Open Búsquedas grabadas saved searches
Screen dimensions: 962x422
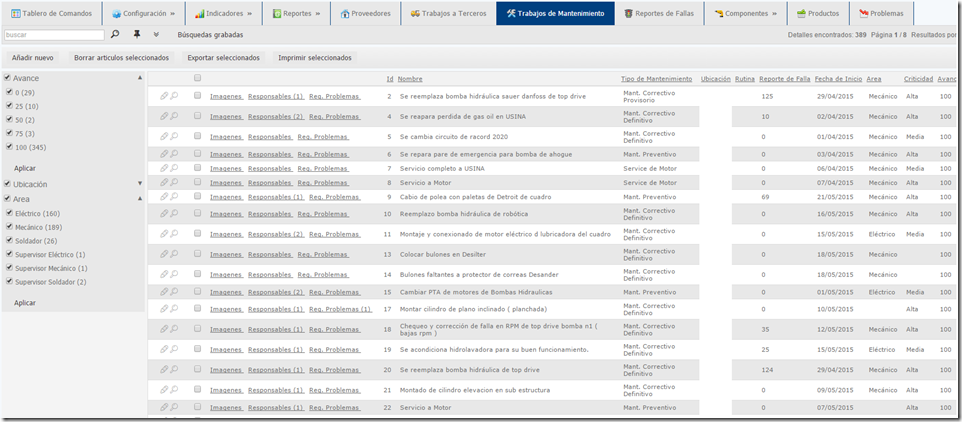pos(210,35)
